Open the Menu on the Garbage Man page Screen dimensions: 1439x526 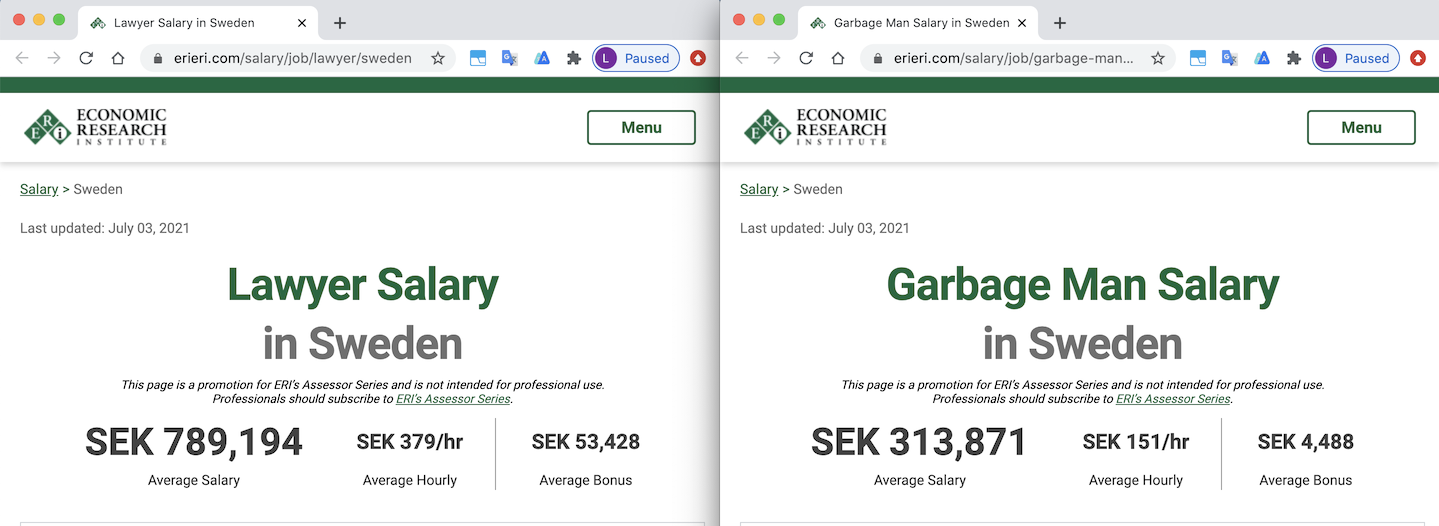[1361, 127]
